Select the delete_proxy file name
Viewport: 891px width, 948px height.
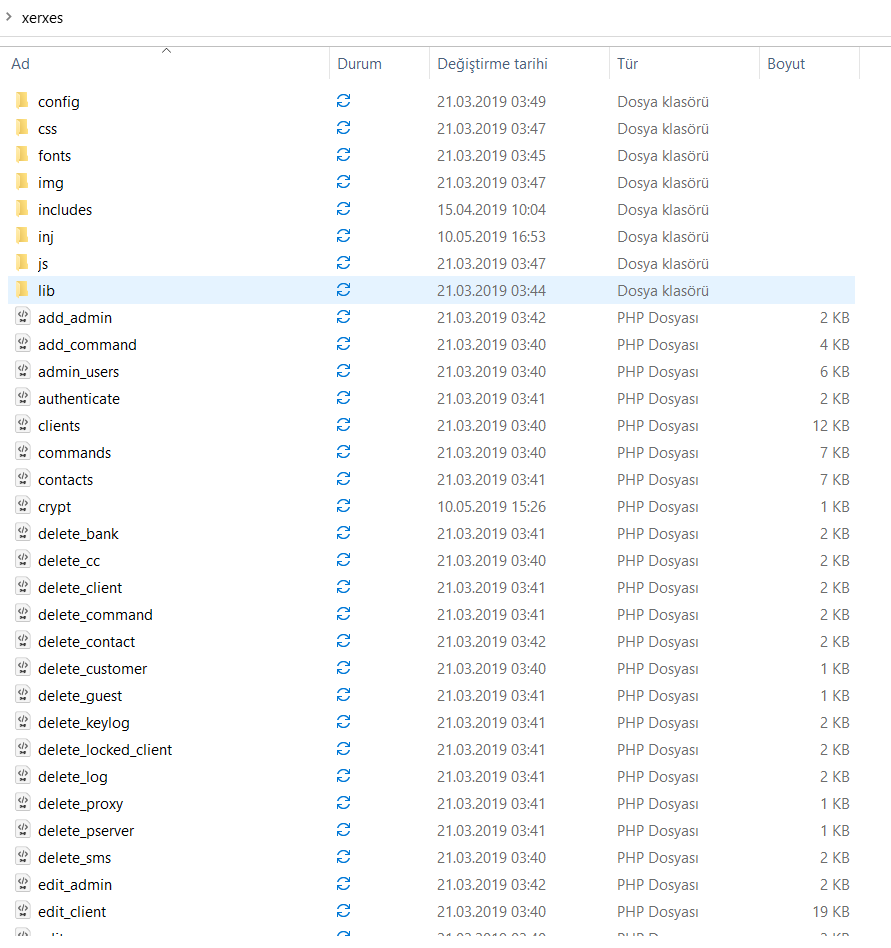coord(80,804)
